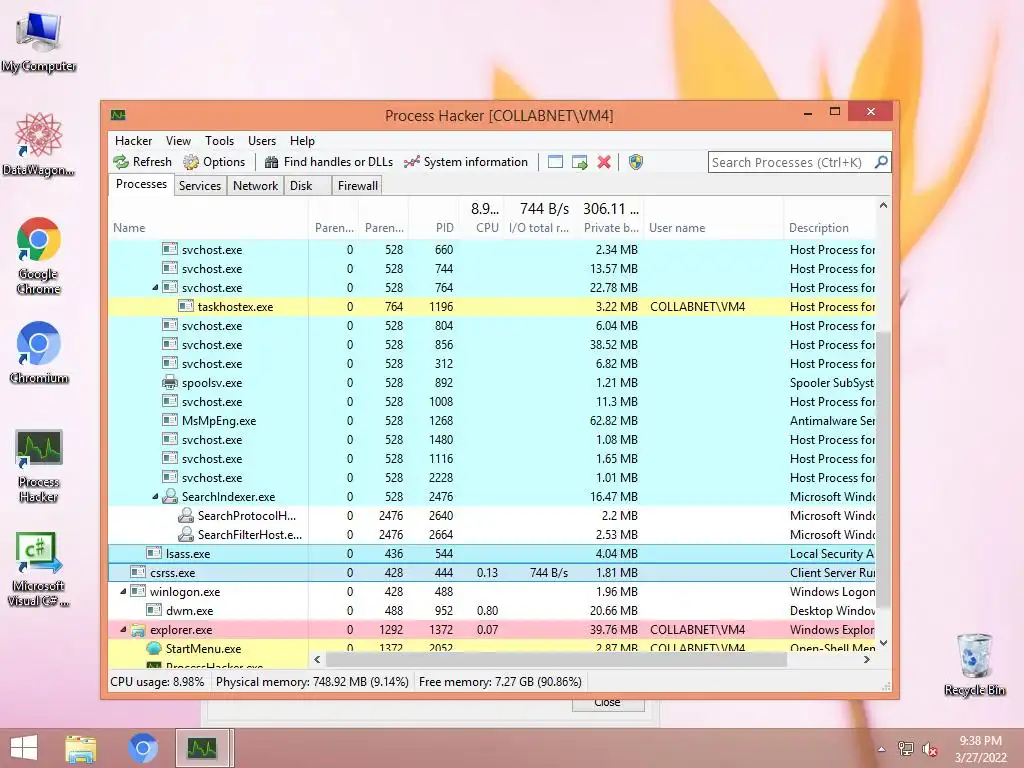
Task: Open Find handles or DLLs
Action: coord(329,162)
